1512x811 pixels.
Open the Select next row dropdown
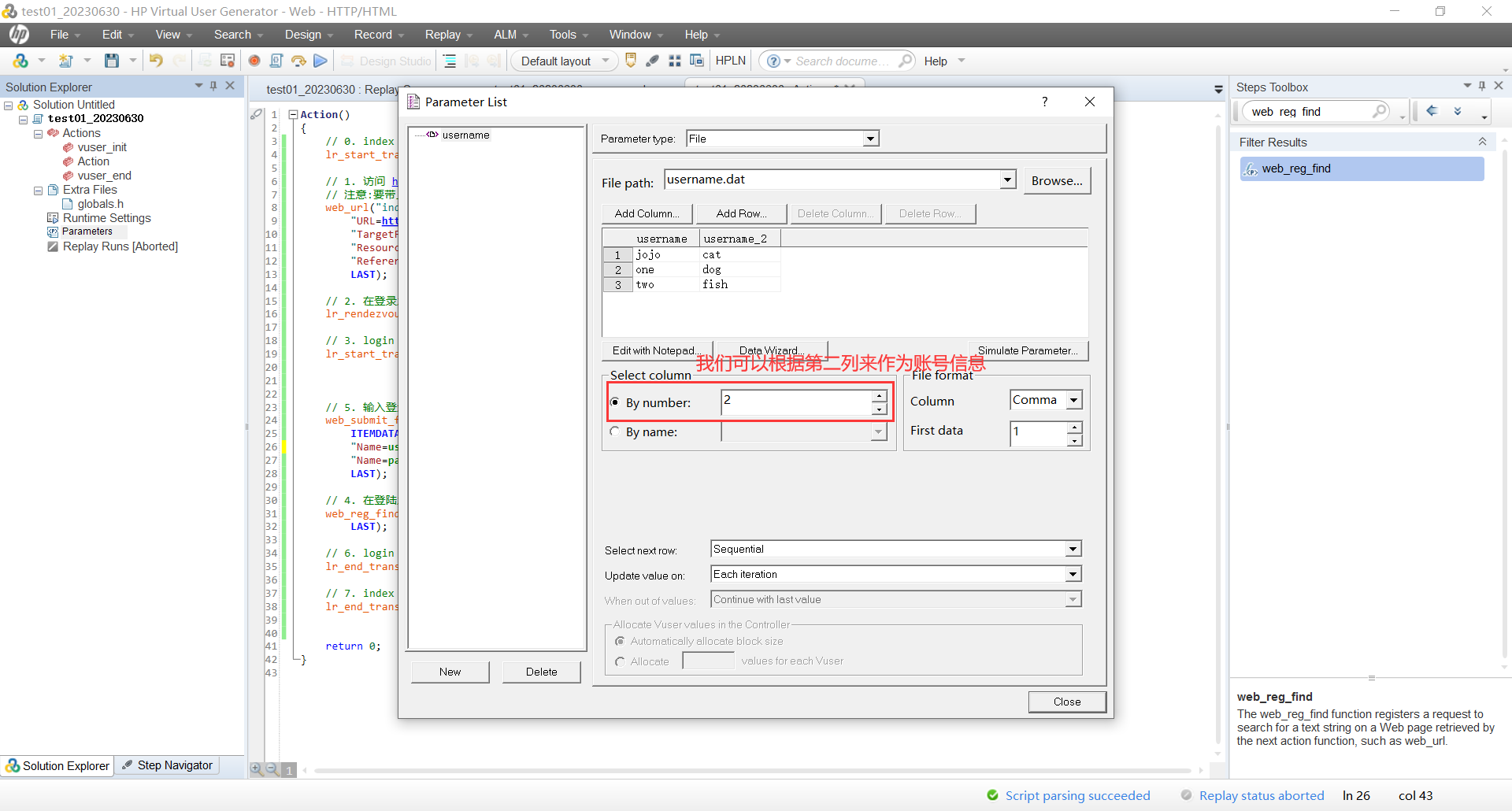click(x=1073, y=549)
